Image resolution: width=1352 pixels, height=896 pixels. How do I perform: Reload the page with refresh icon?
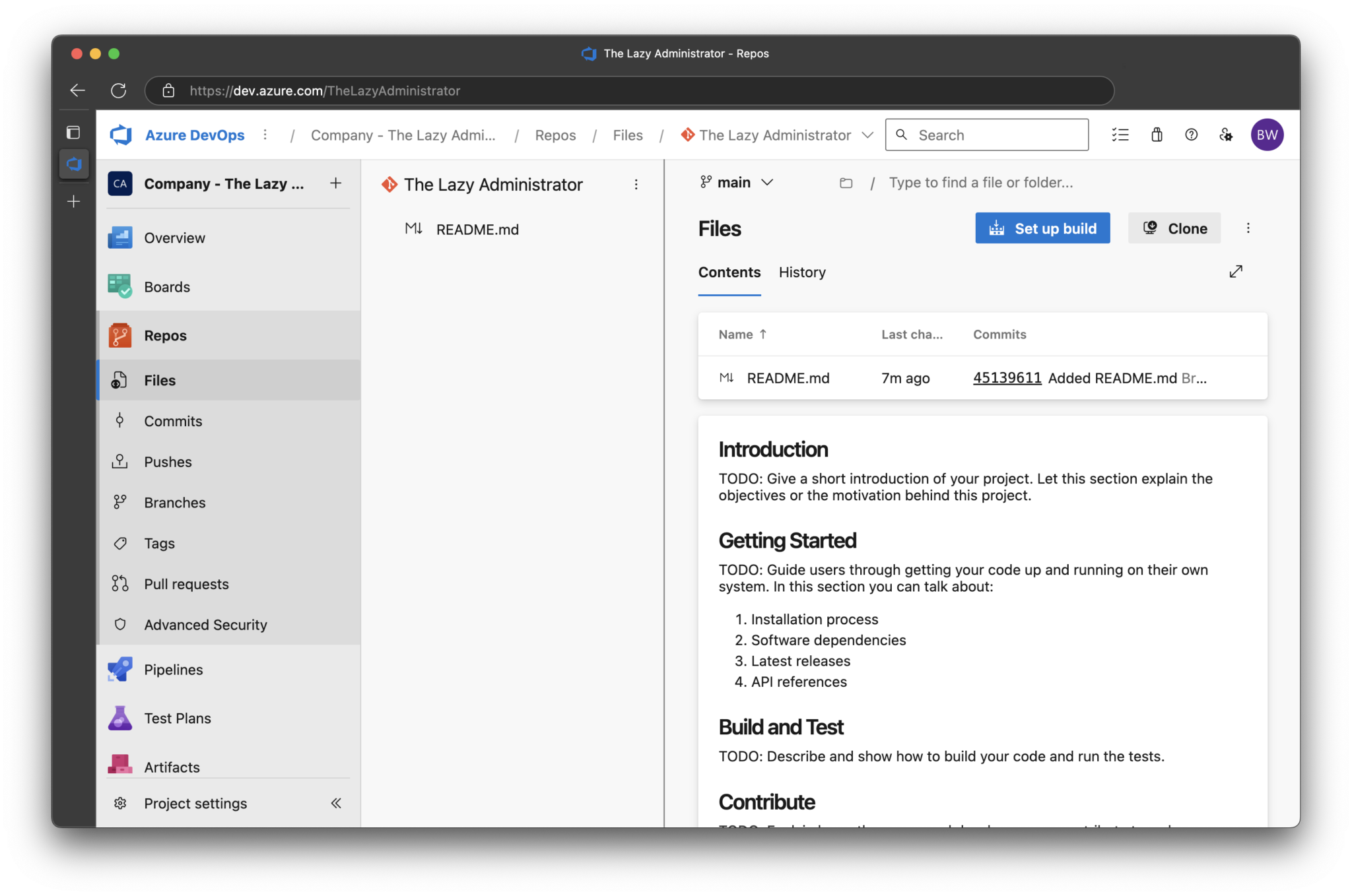click(x=118, y=90)
